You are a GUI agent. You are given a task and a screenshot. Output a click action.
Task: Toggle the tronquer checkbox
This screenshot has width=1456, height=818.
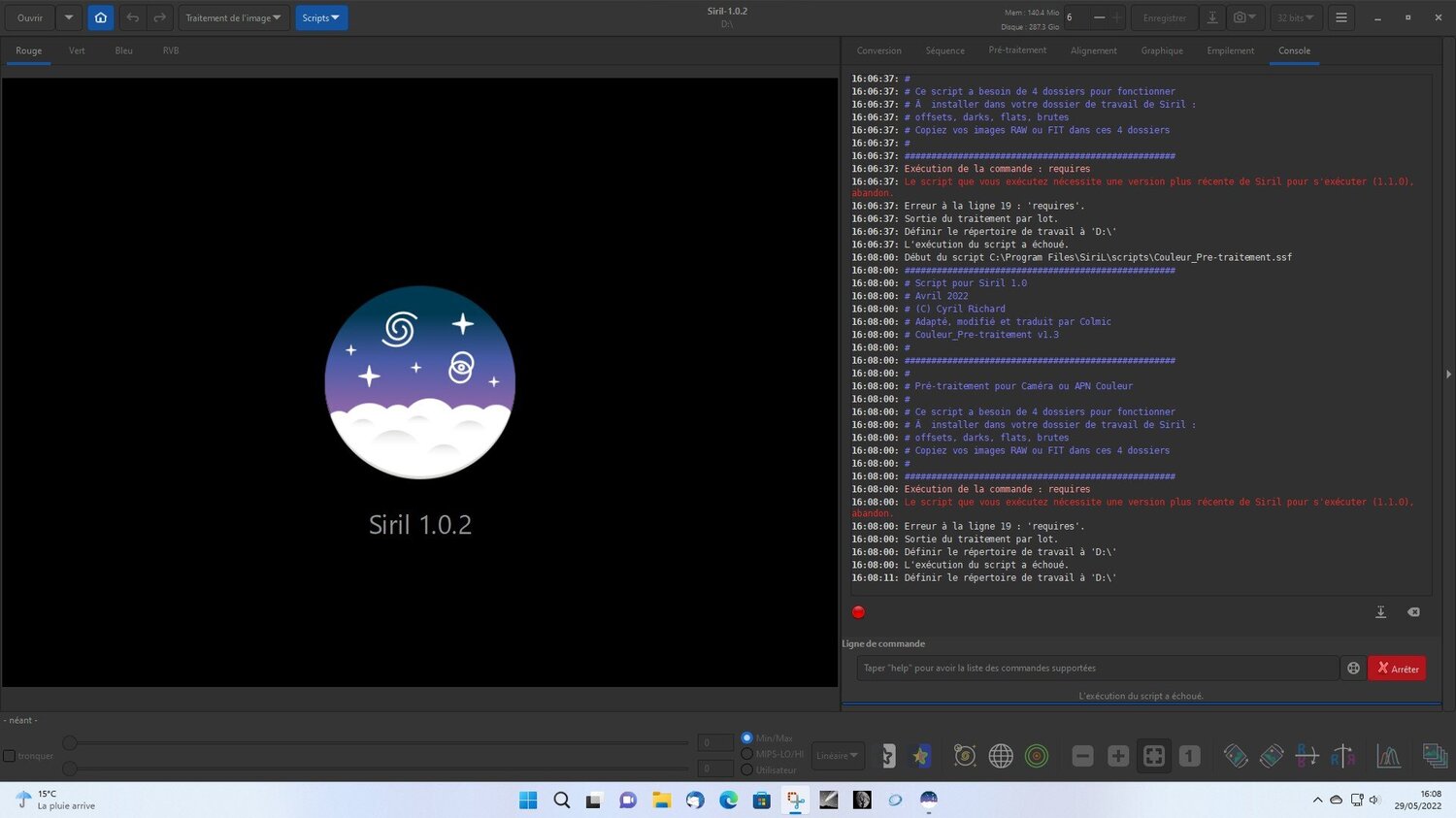tap(9, 756)
